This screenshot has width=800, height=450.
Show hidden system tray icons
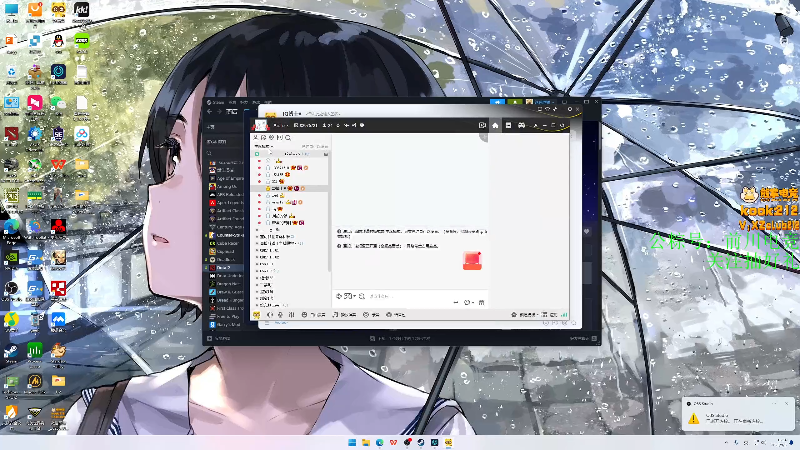[727, 442]
